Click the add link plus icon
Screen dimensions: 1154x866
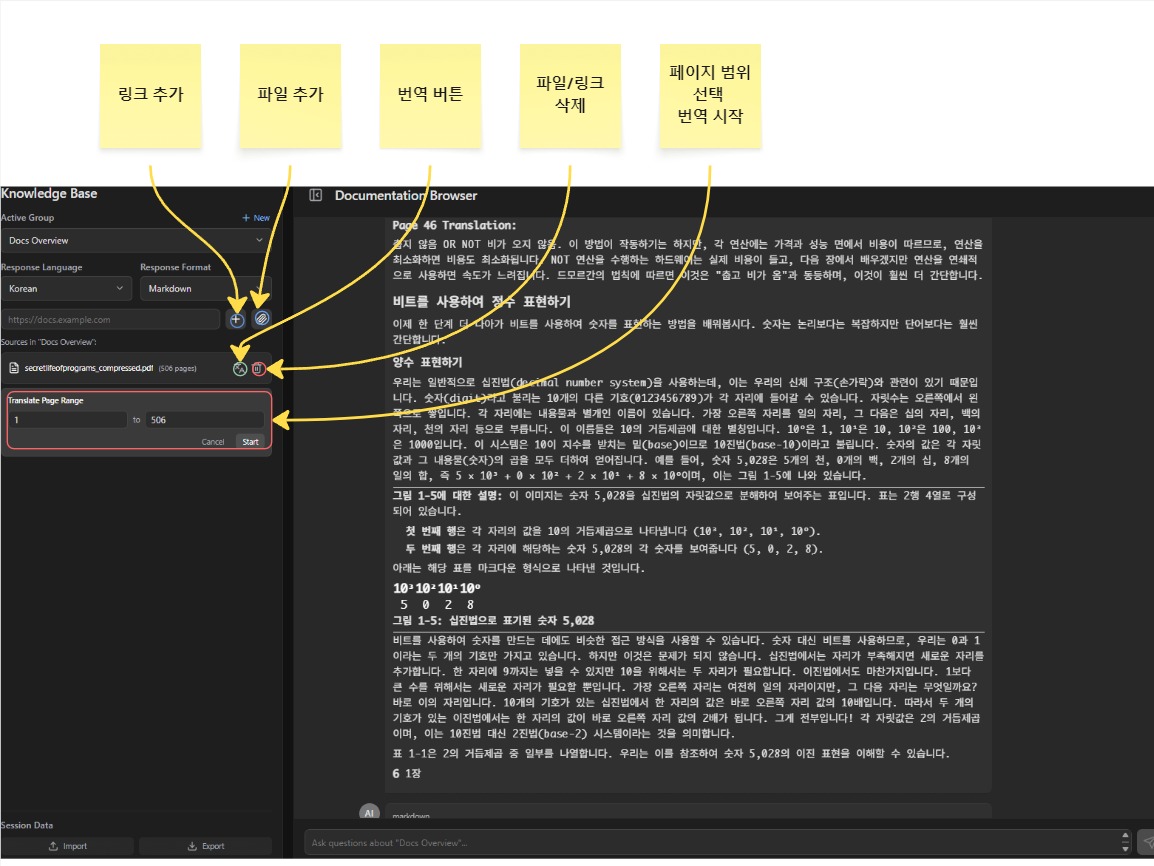236,319
